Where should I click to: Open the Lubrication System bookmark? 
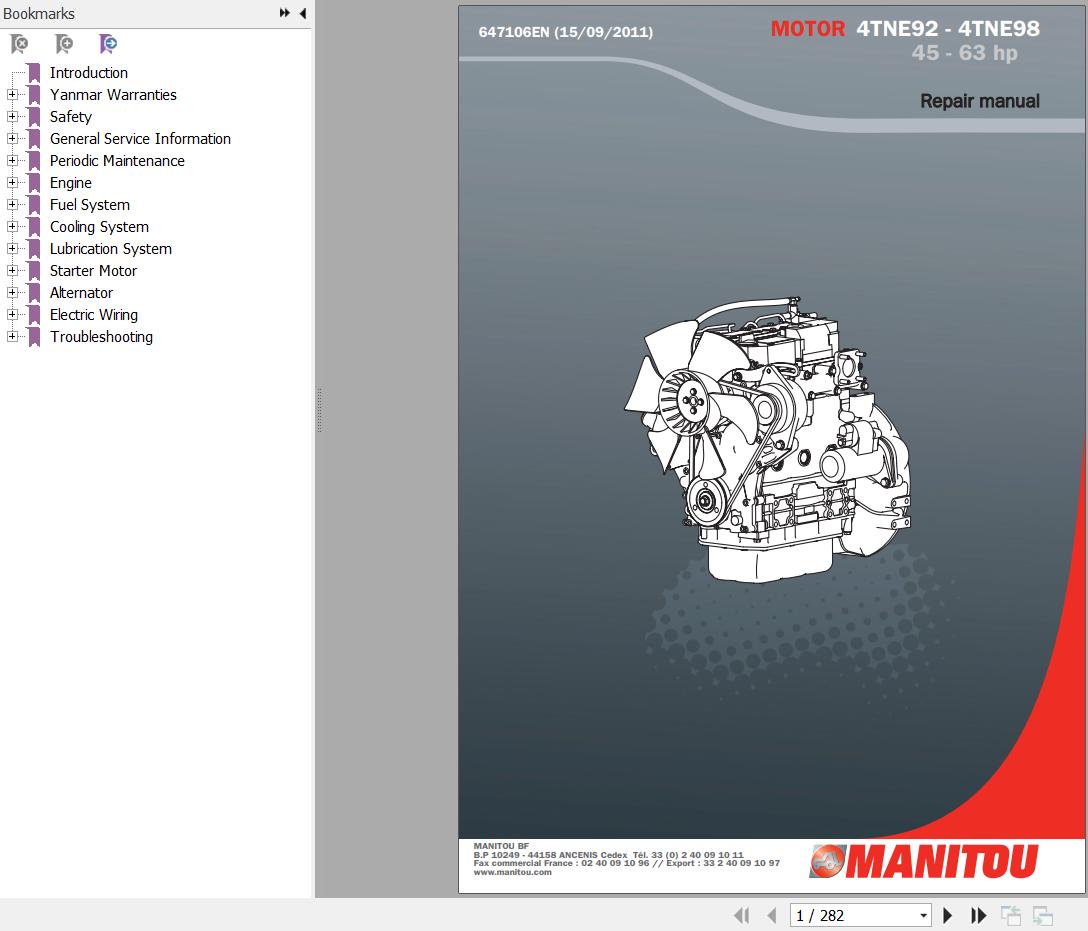tap(110, 248)
